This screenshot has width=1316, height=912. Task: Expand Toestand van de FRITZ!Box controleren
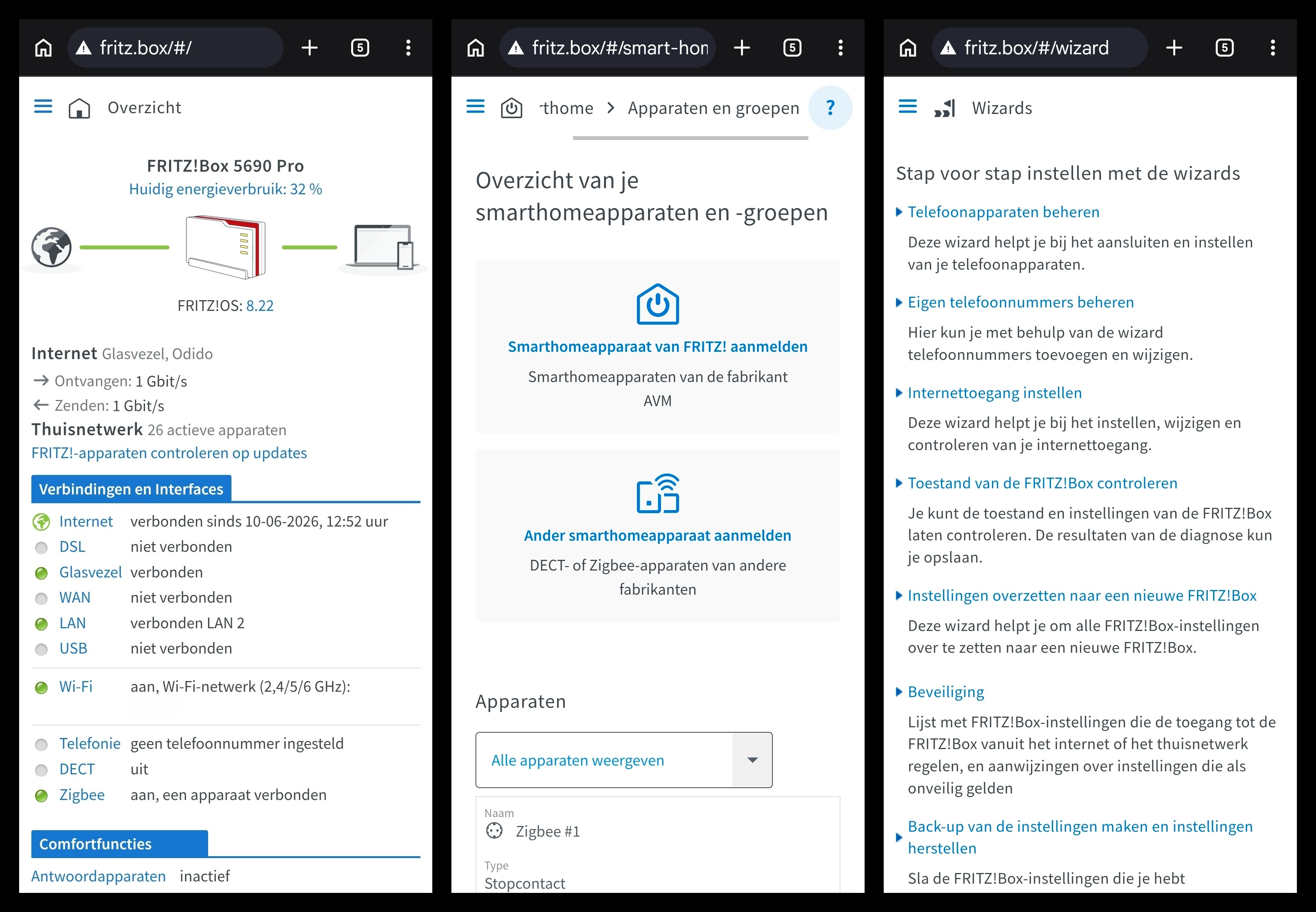point(1036,483)
